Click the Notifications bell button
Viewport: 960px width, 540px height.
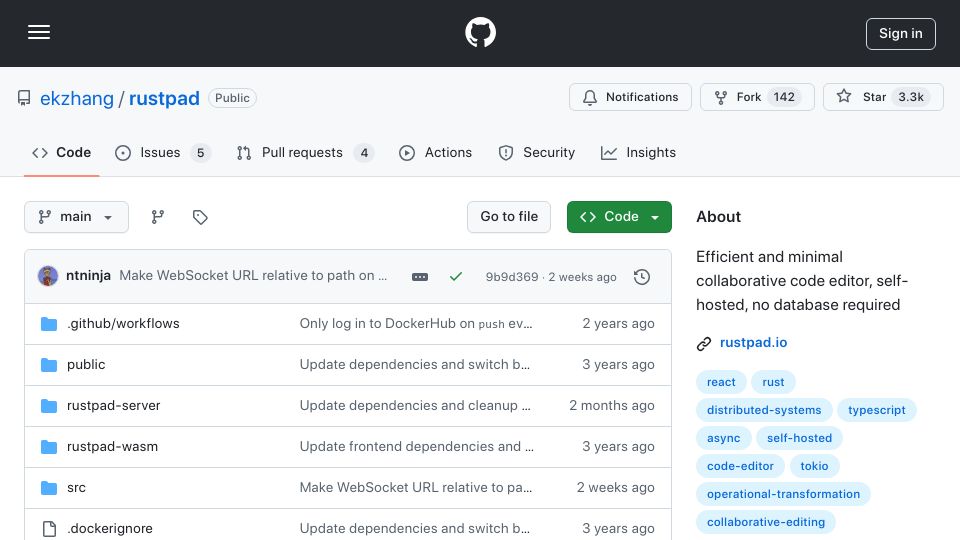click(630, 97)
